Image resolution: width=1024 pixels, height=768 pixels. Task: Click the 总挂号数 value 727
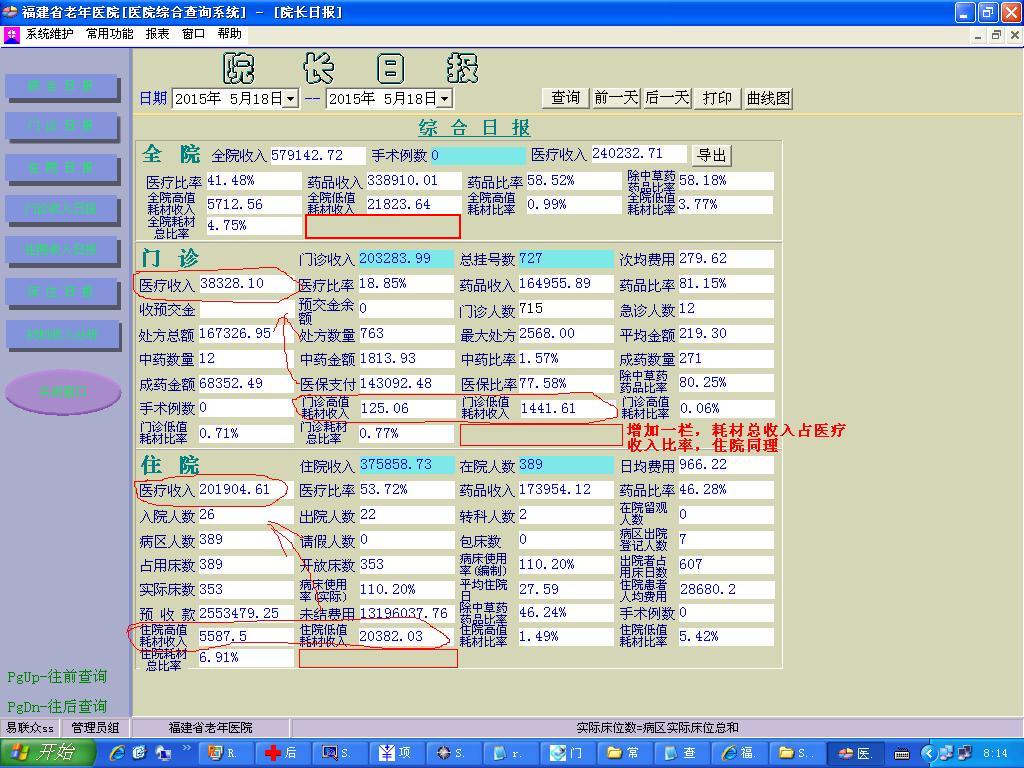(566, 259)
